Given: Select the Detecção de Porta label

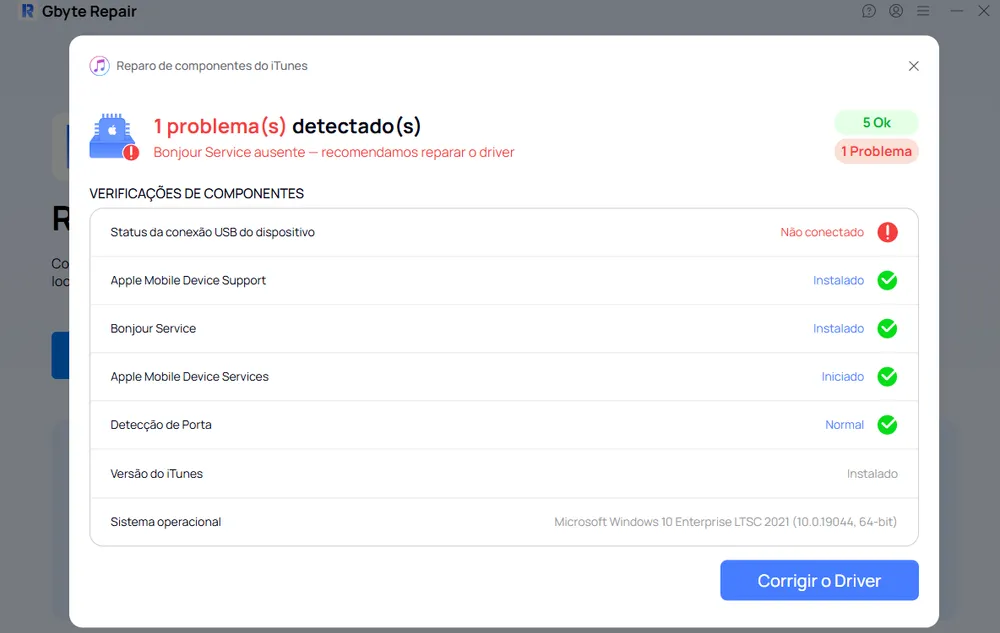Looking at the screenshot, I should (x=161, y=425).
